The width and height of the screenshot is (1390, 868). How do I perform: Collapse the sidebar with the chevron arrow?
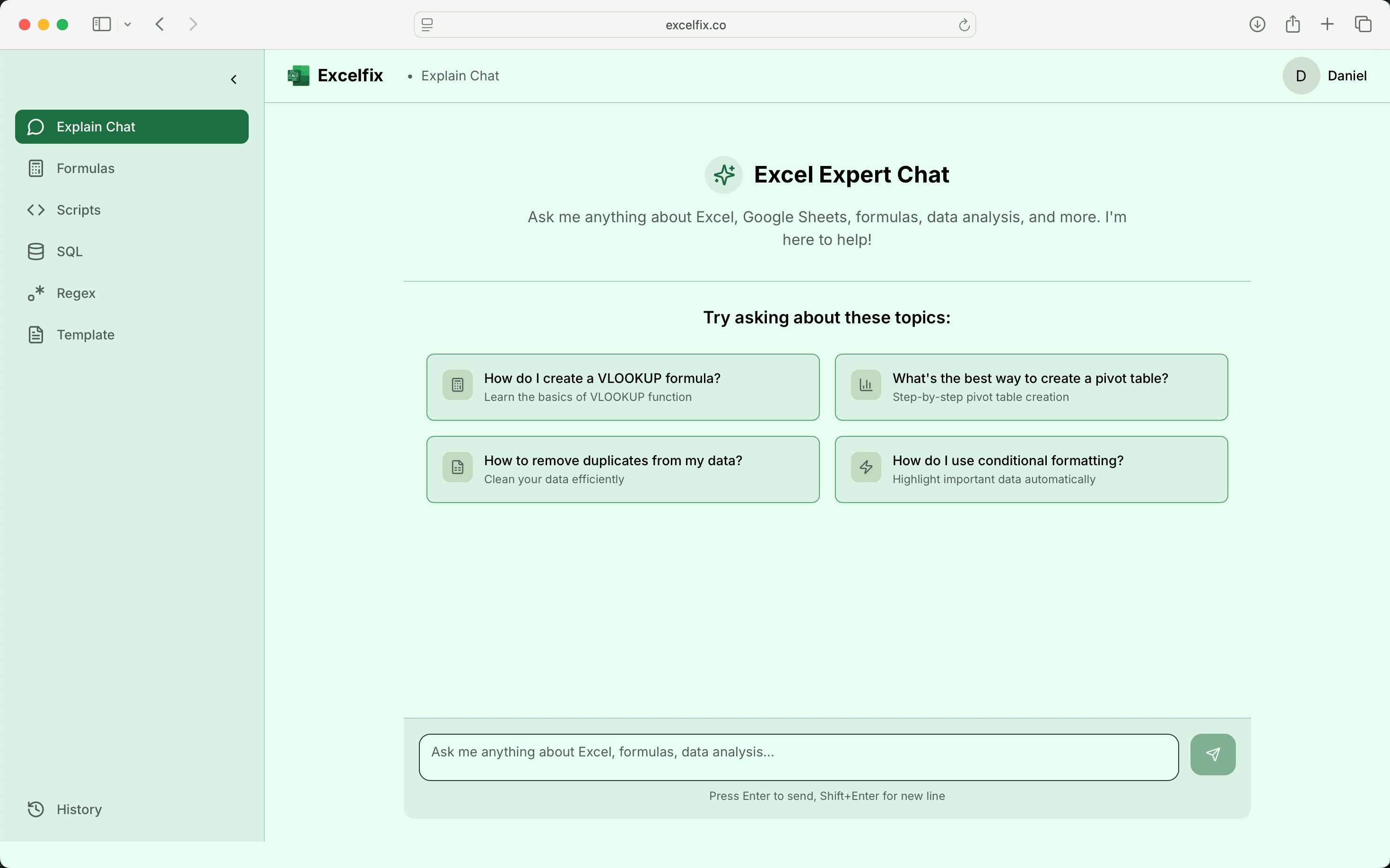point(234,79)
